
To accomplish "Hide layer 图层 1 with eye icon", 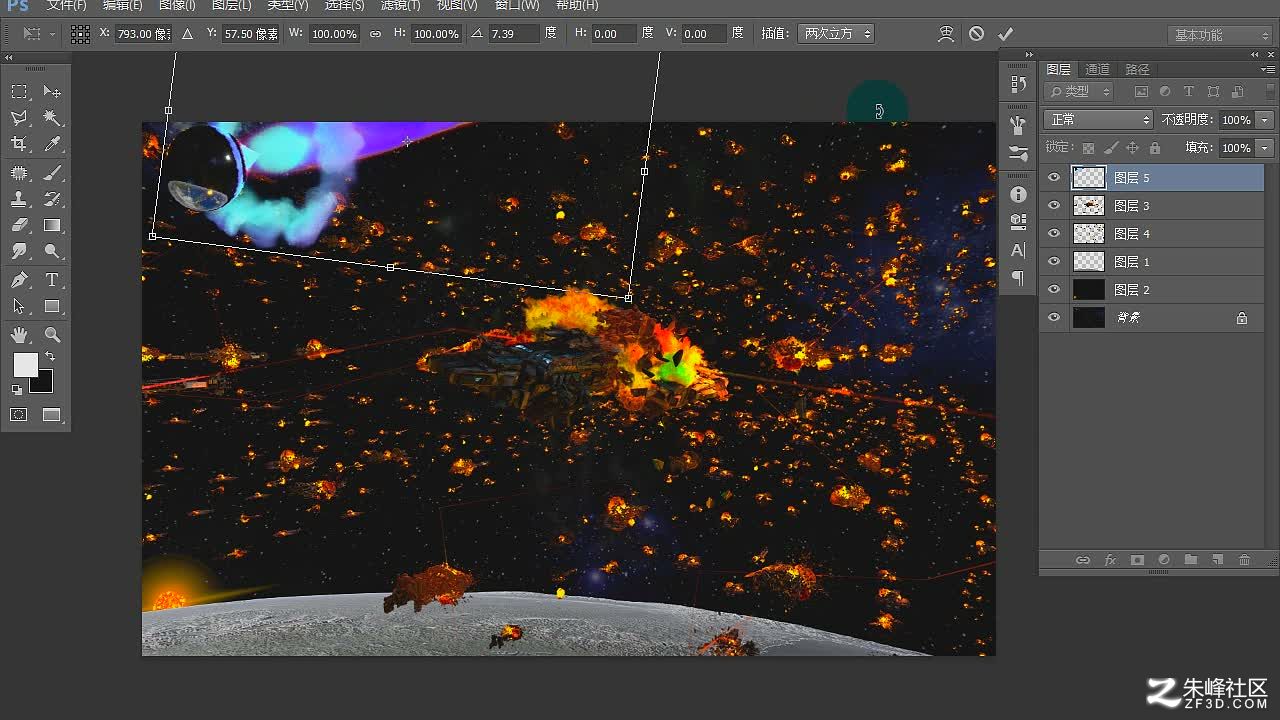I will [x=1053, y=262].
